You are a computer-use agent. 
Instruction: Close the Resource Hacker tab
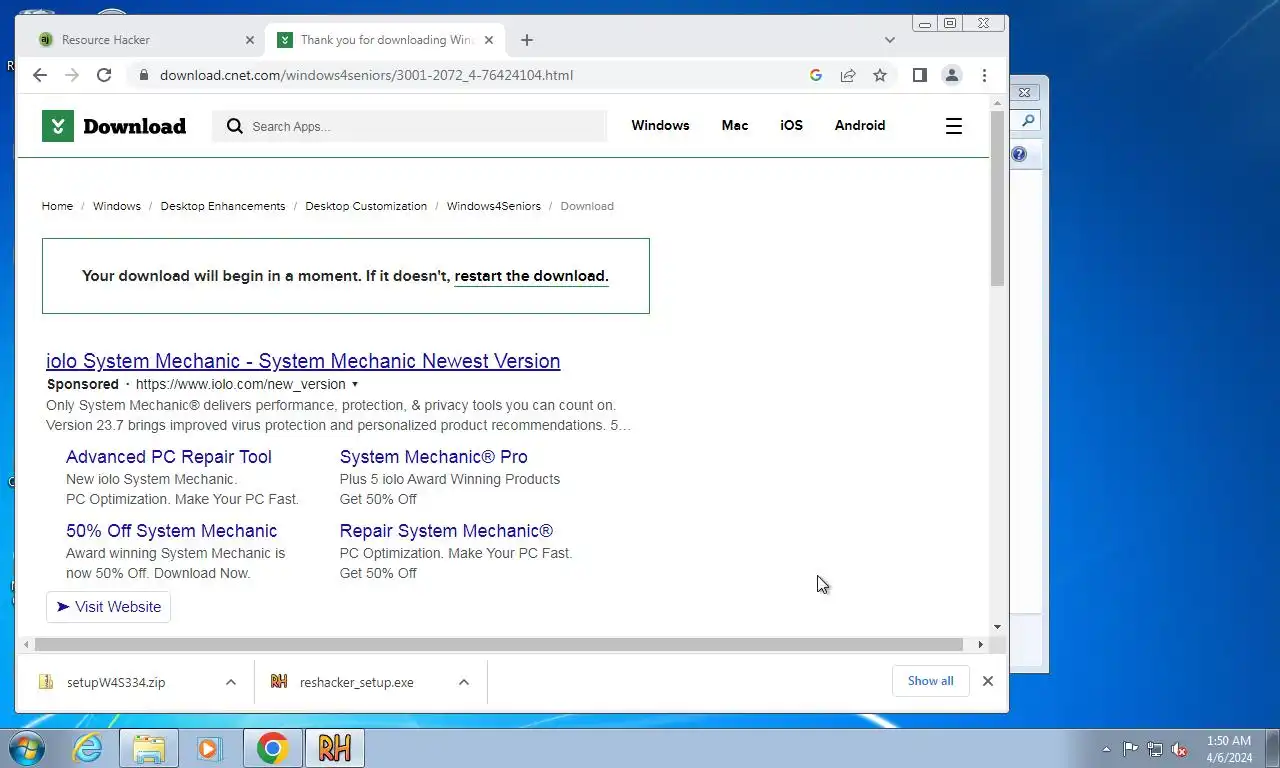click(250, 40)
